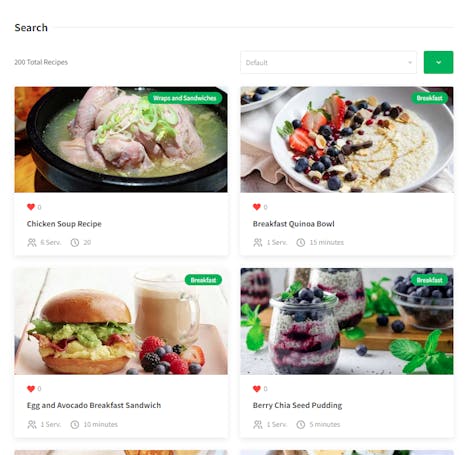Favorite the Berry Chia Seed Pudding heart
This screenshot has width=468, height=455.
click(257, 389)
